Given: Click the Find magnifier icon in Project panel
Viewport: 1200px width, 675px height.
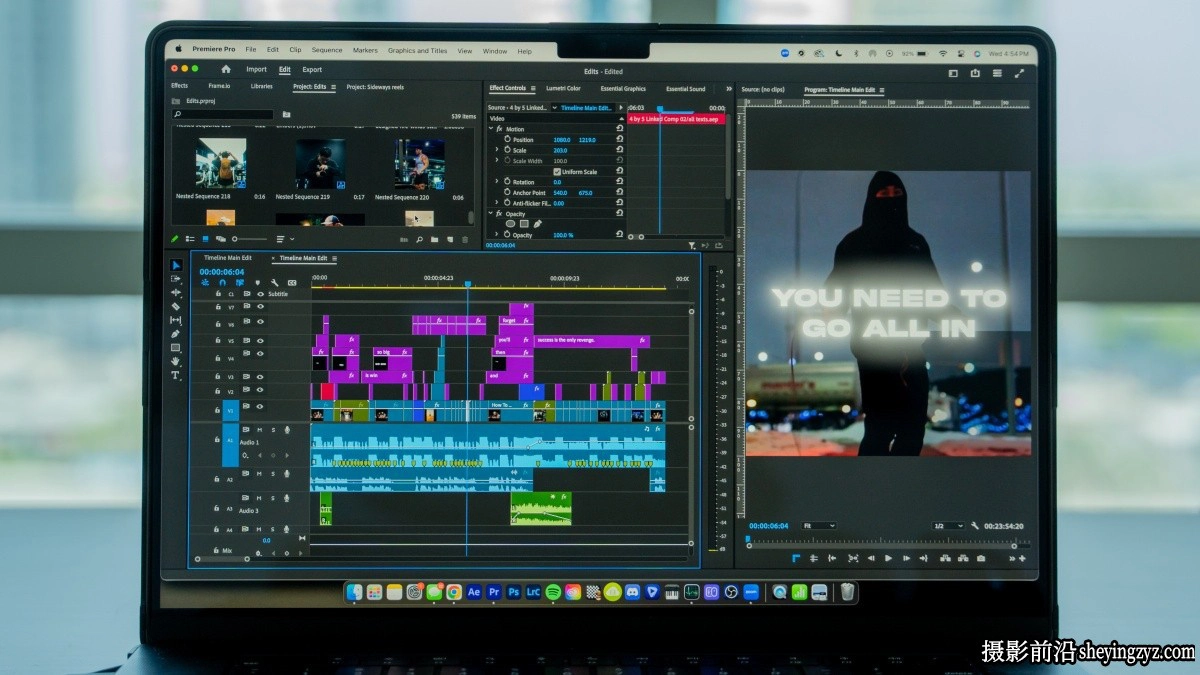Looking at the screenshot, I should coord(419,239).
